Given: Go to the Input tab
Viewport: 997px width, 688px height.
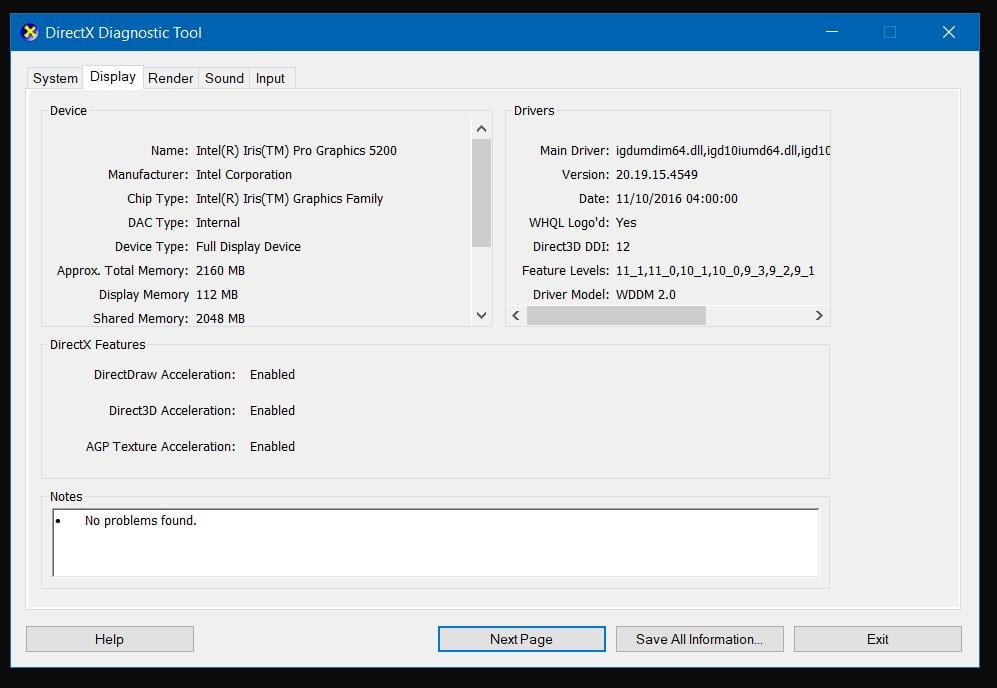Looking at the screenshot, I should (x=270, y=78).
